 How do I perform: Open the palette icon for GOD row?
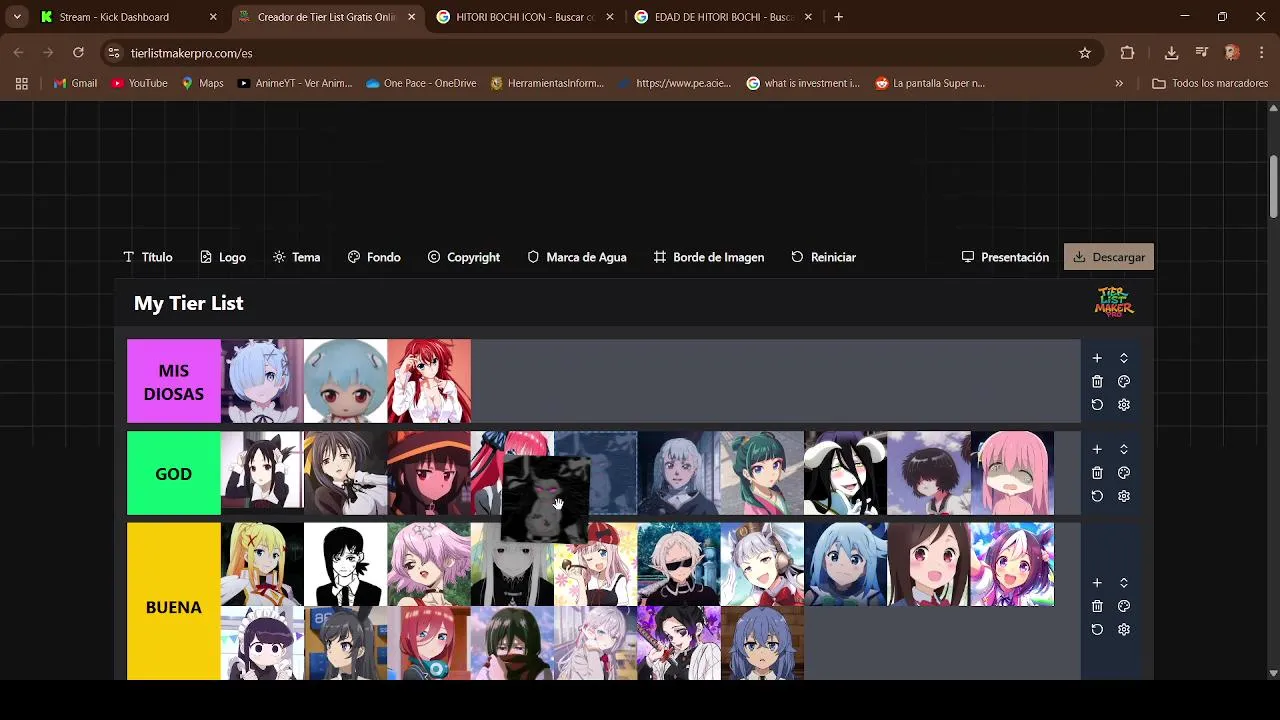tap(1124, 473)
